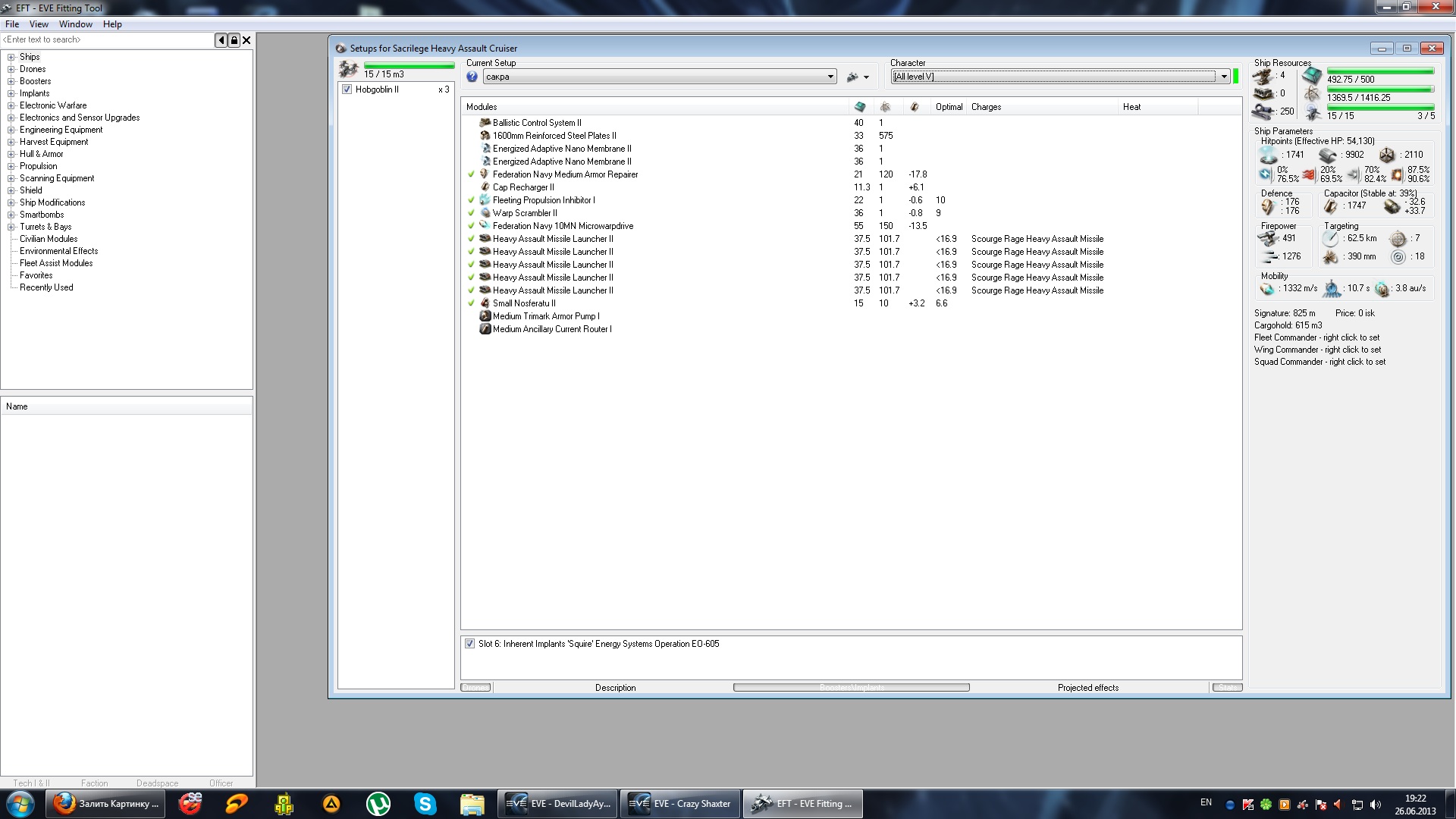Screen dimensions: 1456x819
Task: Select Favorites in the tree
Action: click(x=36, y=275)
